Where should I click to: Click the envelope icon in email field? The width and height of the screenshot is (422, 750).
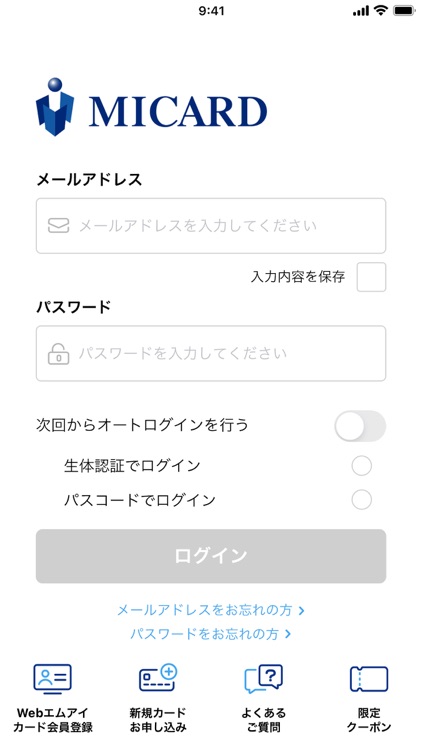point(58,226)
